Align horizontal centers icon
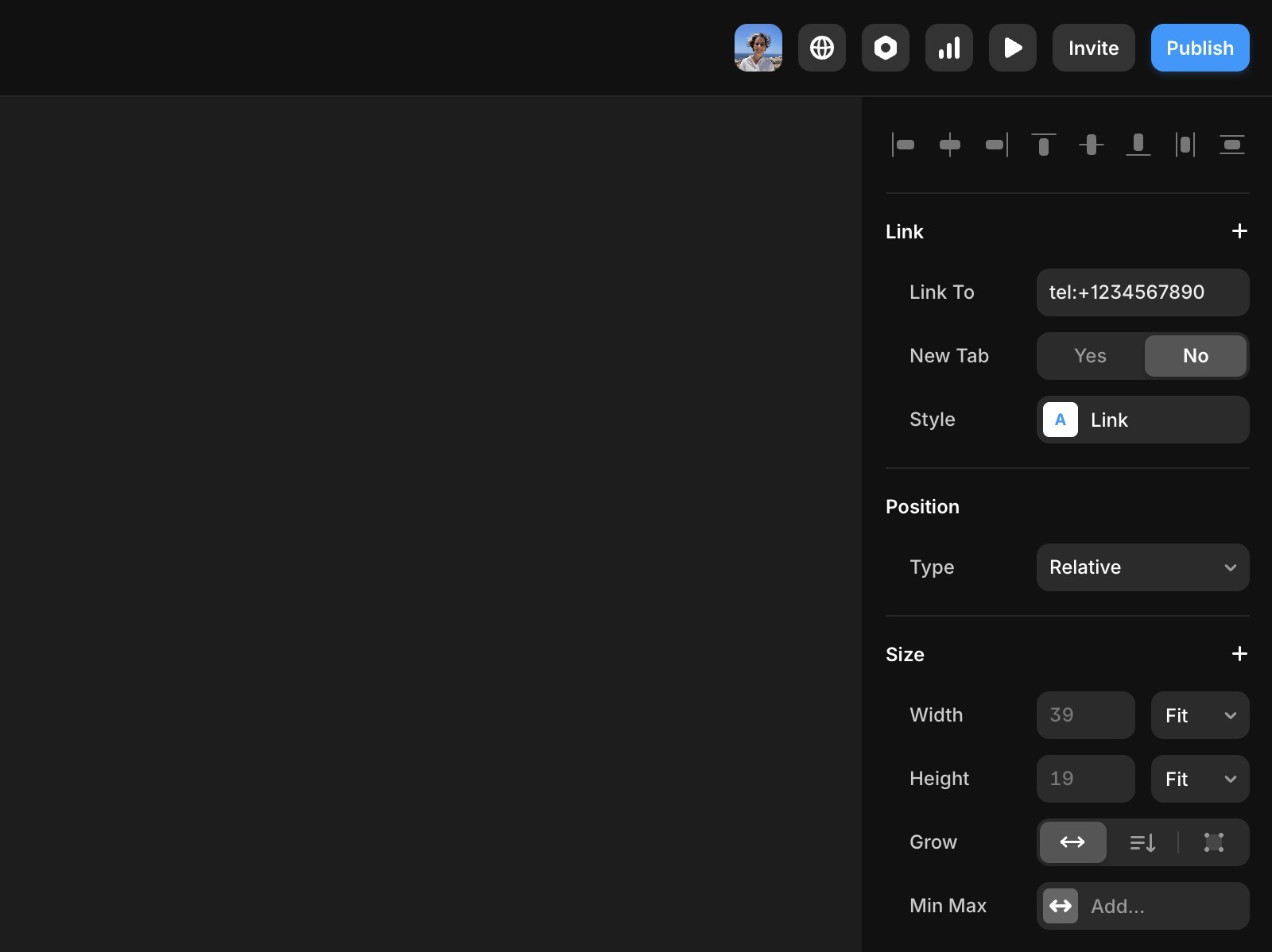Image resolution: width=1272 pixels, height=952 pixels. (950, 145)
